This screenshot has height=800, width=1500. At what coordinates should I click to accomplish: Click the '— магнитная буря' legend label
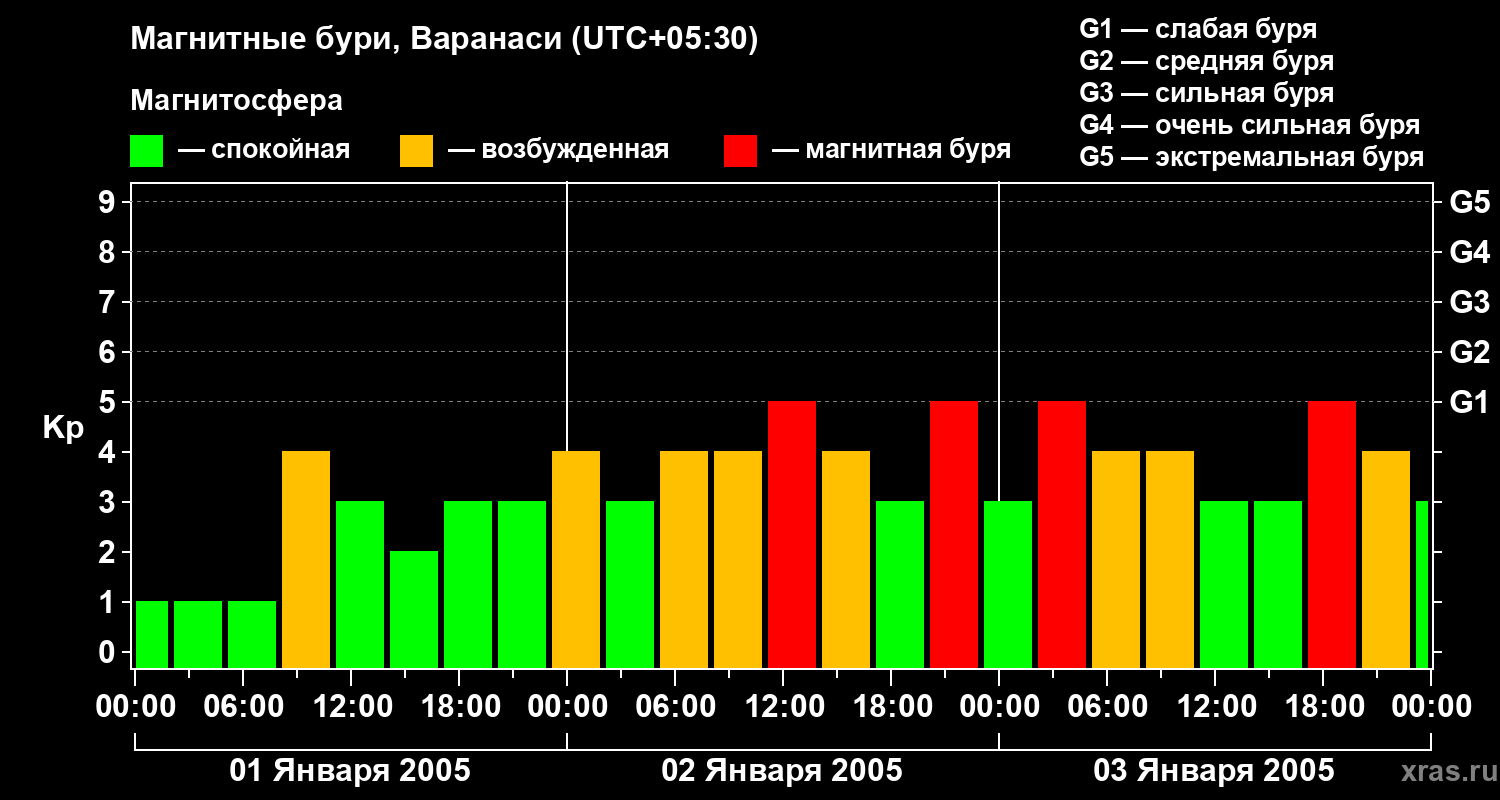click(x=891, y=151)
